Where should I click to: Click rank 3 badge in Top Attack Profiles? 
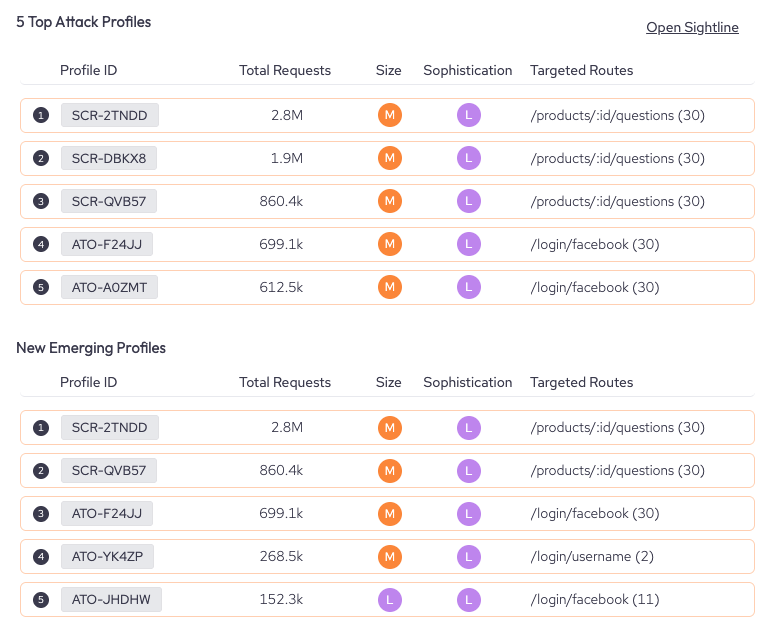click(x=40, y=201)
